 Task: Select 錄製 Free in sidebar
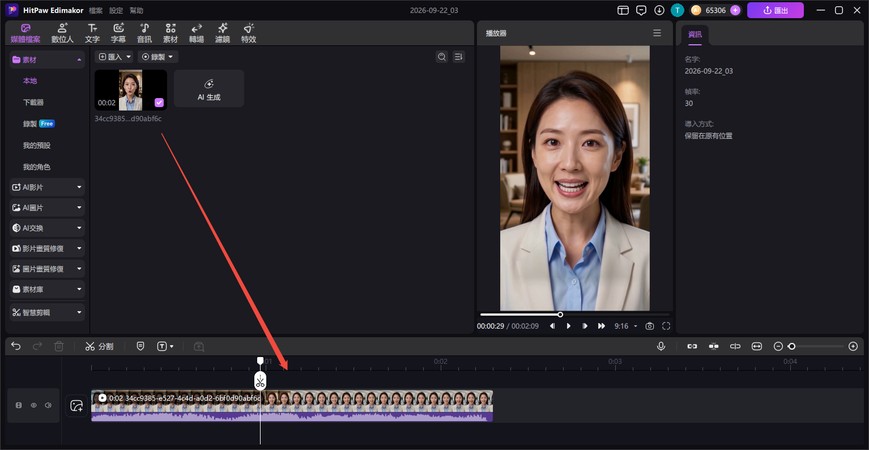pos(39,124)
